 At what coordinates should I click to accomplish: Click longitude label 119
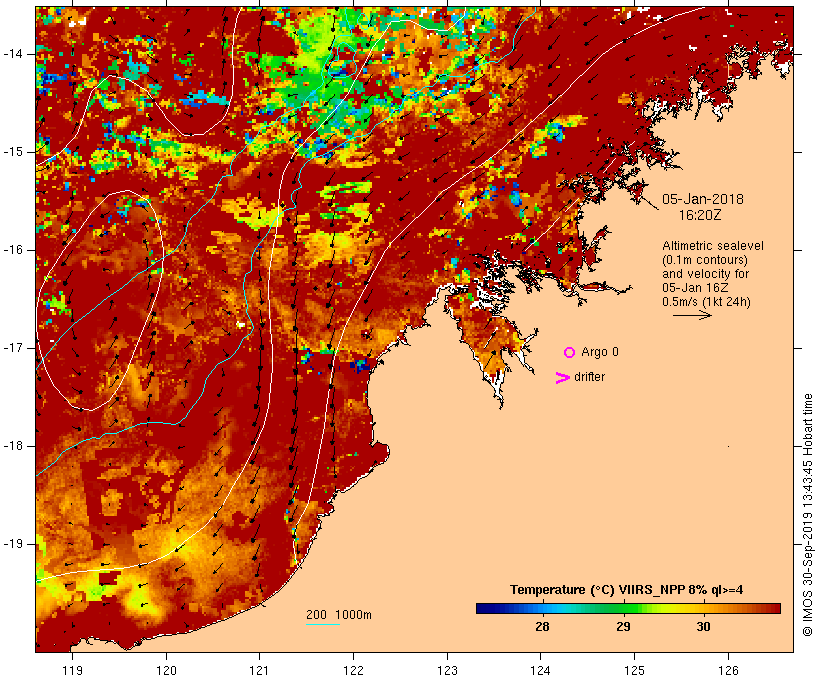click(72, 671)
